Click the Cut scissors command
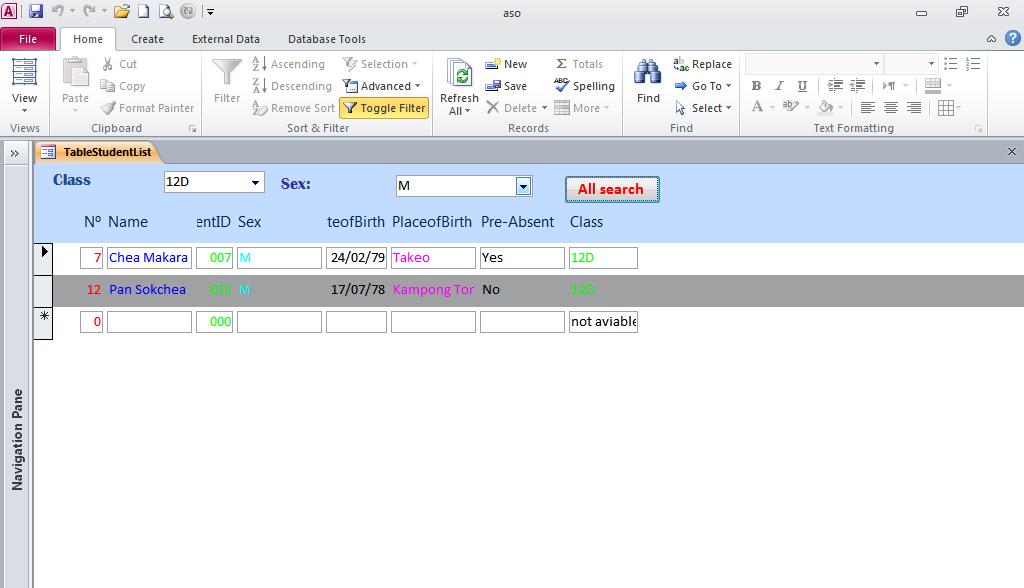1024x588 pixels. click(119, 64)
